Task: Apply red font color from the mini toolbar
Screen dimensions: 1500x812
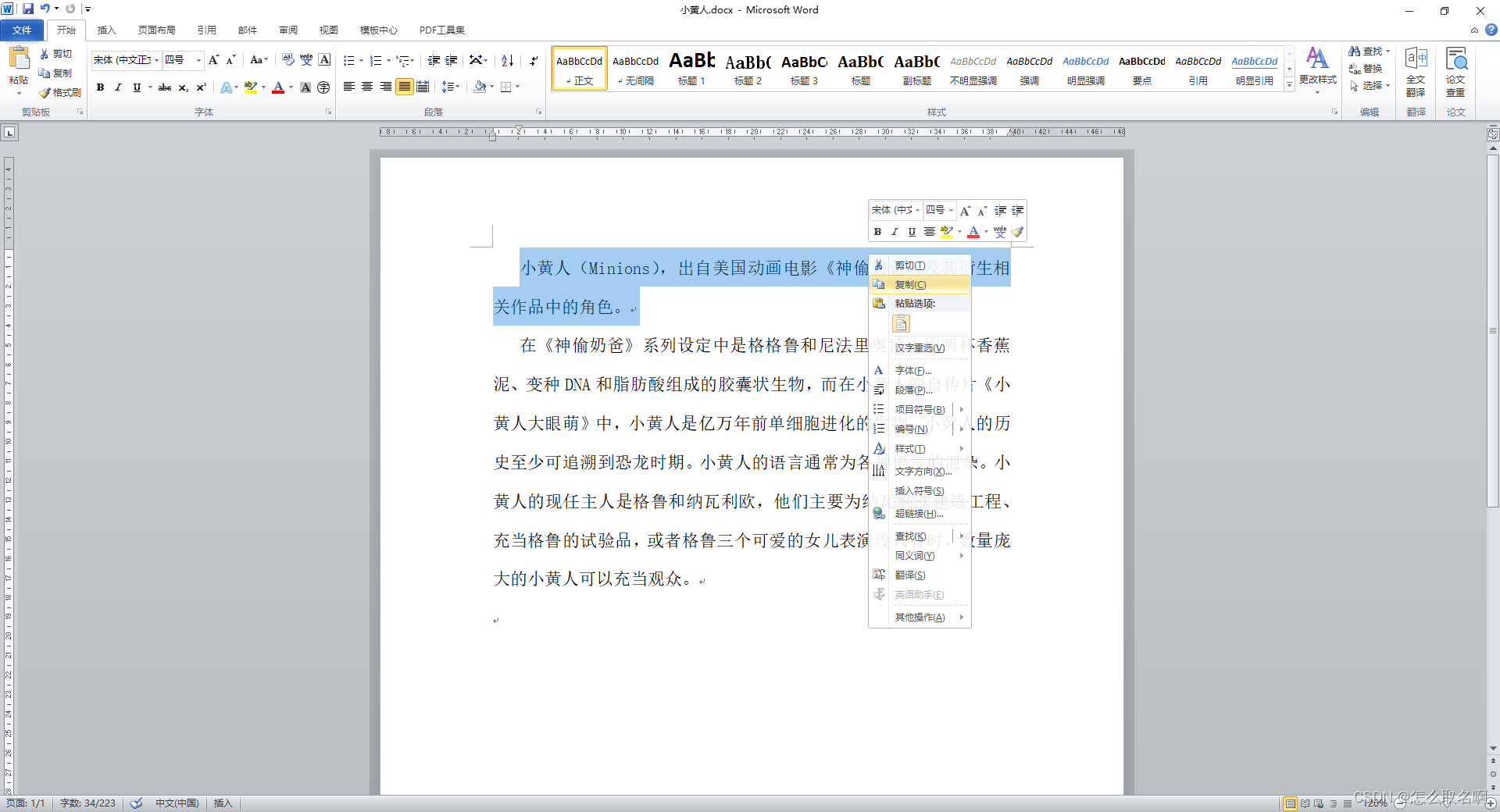Action: pyautogui.click(x=973, y=232)
